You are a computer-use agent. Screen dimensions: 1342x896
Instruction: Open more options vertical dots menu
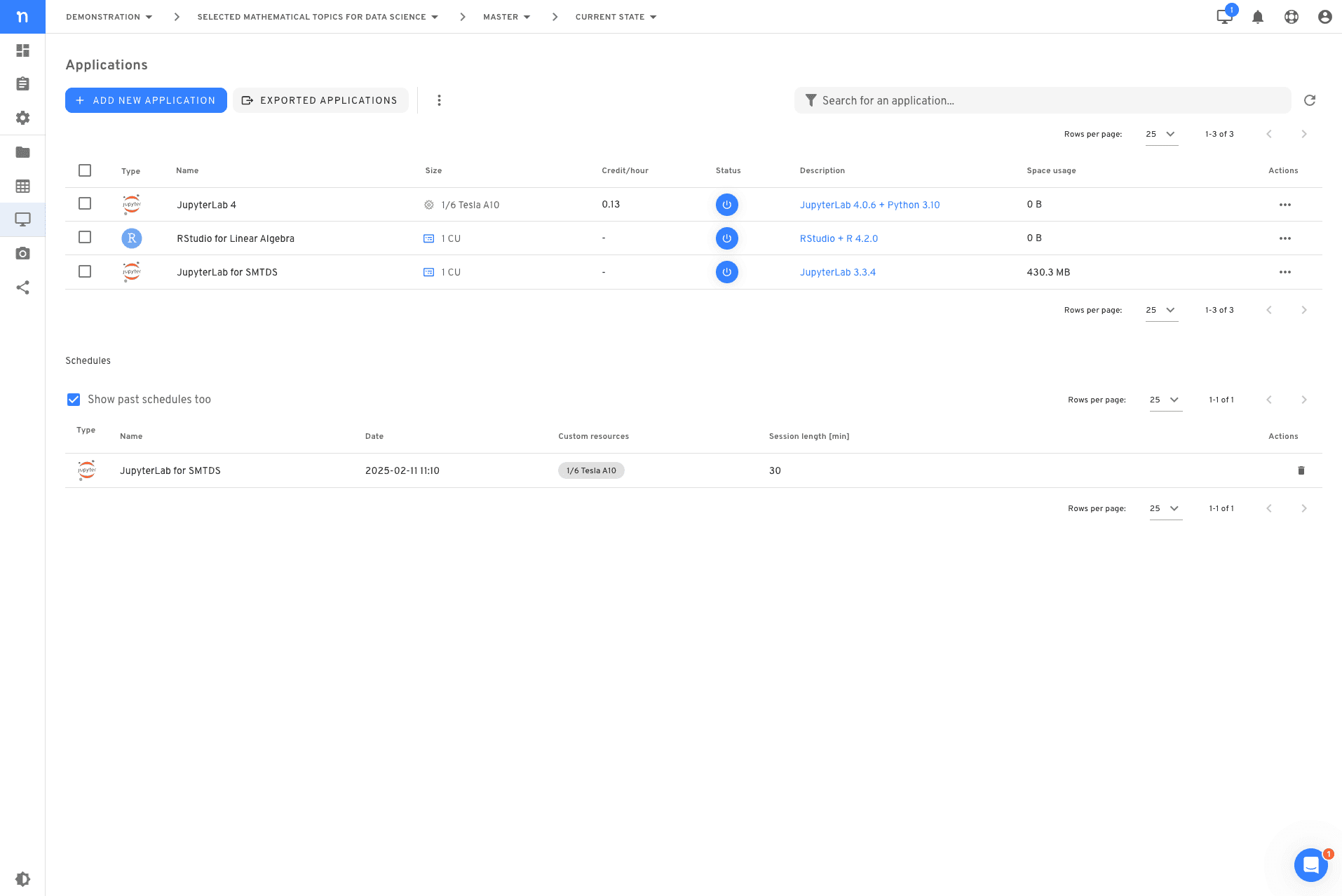[x=439, y=100]
